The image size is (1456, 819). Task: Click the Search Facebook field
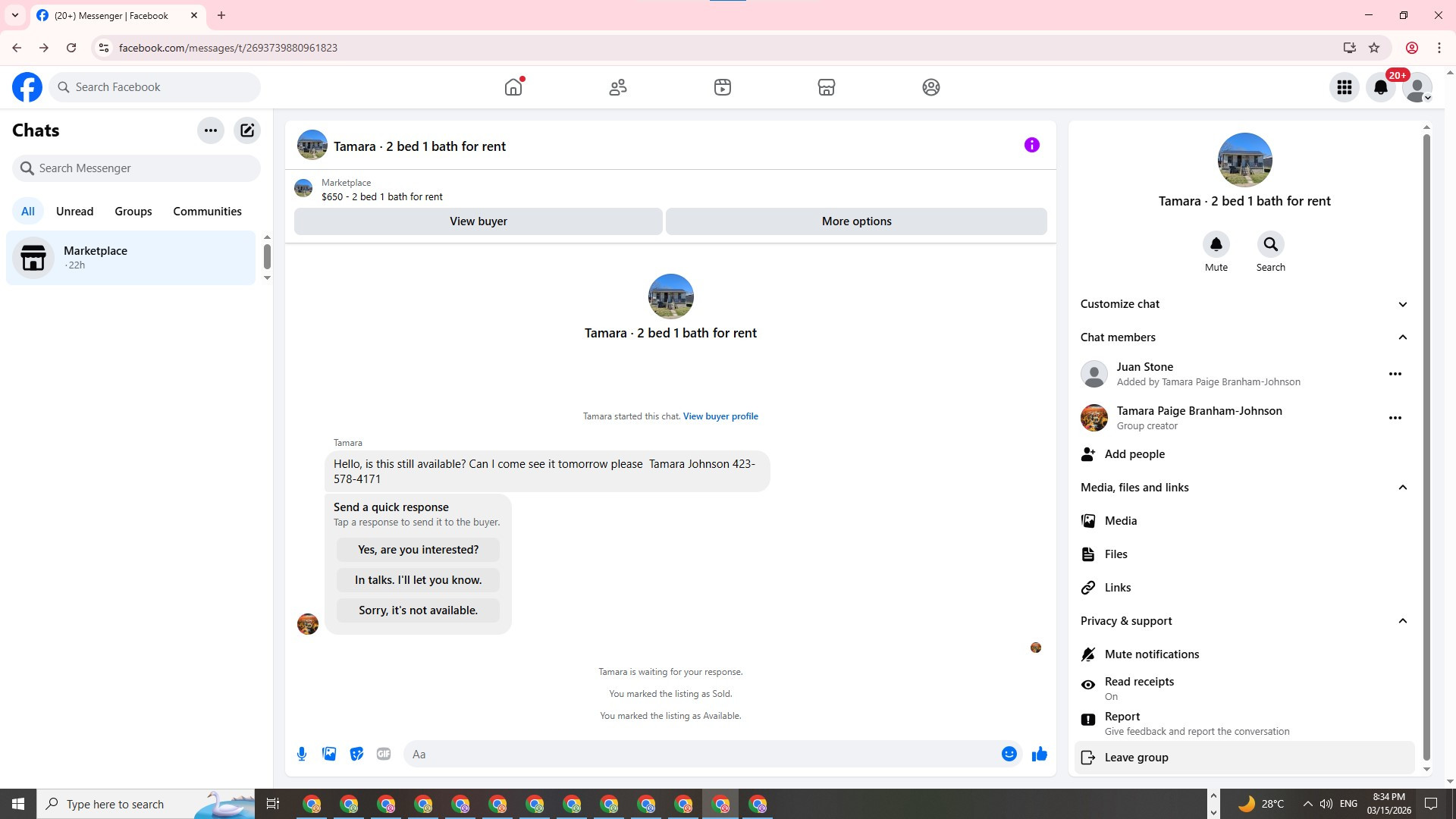point(155,87)
